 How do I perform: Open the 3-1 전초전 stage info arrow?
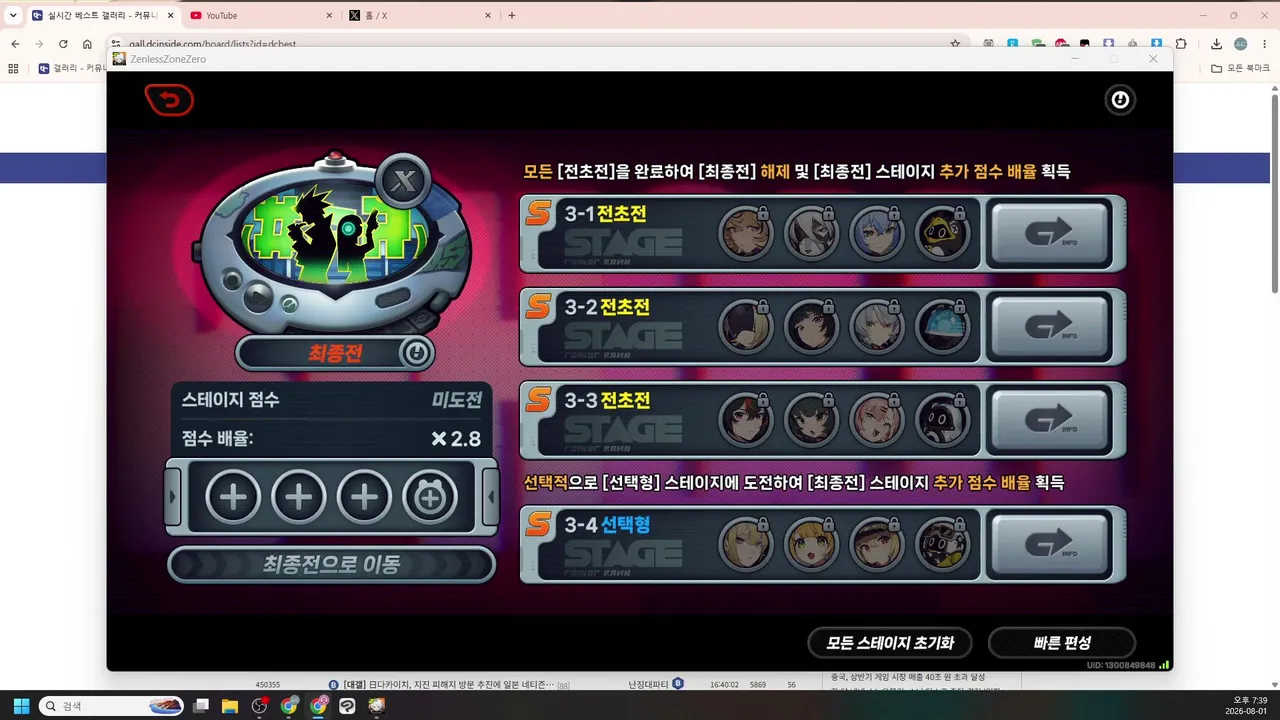coord(1049,233)
